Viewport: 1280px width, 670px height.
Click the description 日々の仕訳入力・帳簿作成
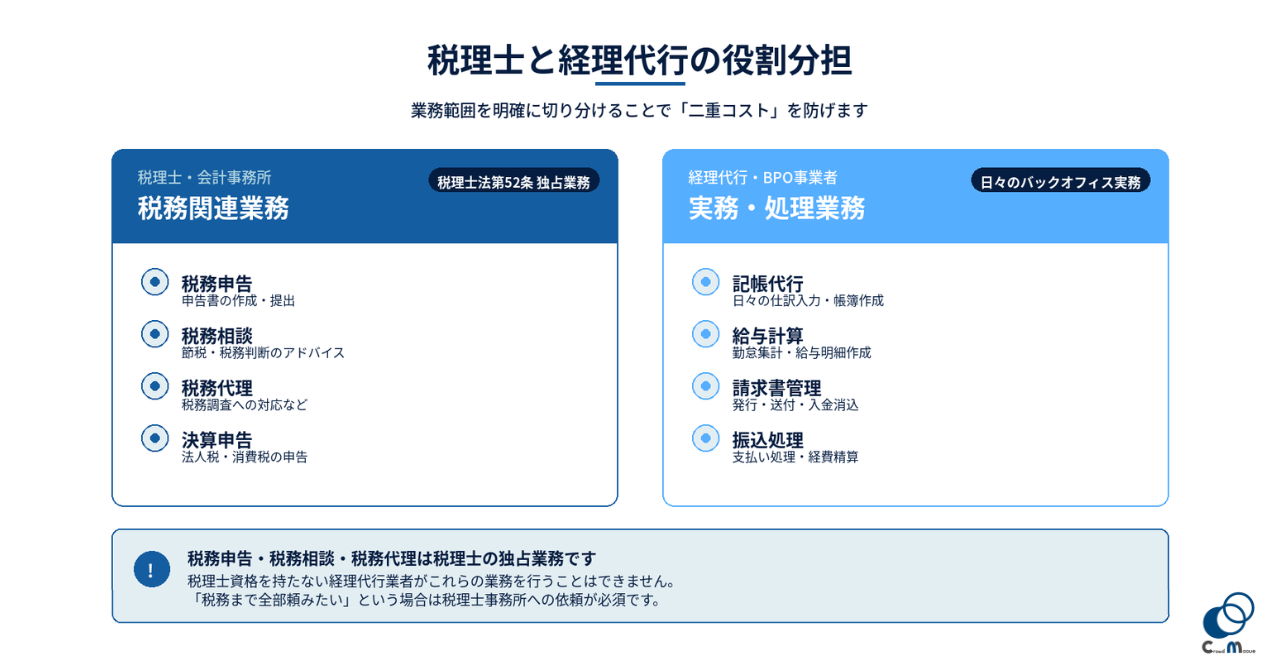click(x=808, y=300)
